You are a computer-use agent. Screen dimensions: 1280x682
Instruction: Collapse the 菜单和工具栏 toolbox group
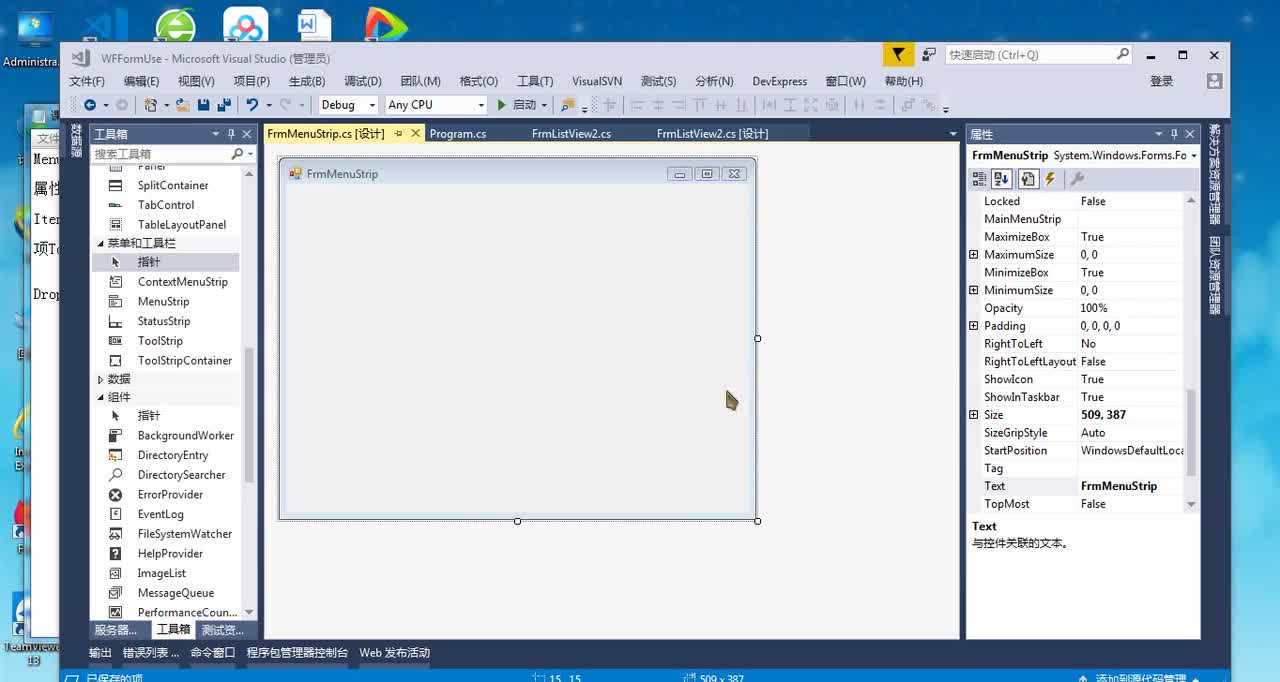click(100, 243)
